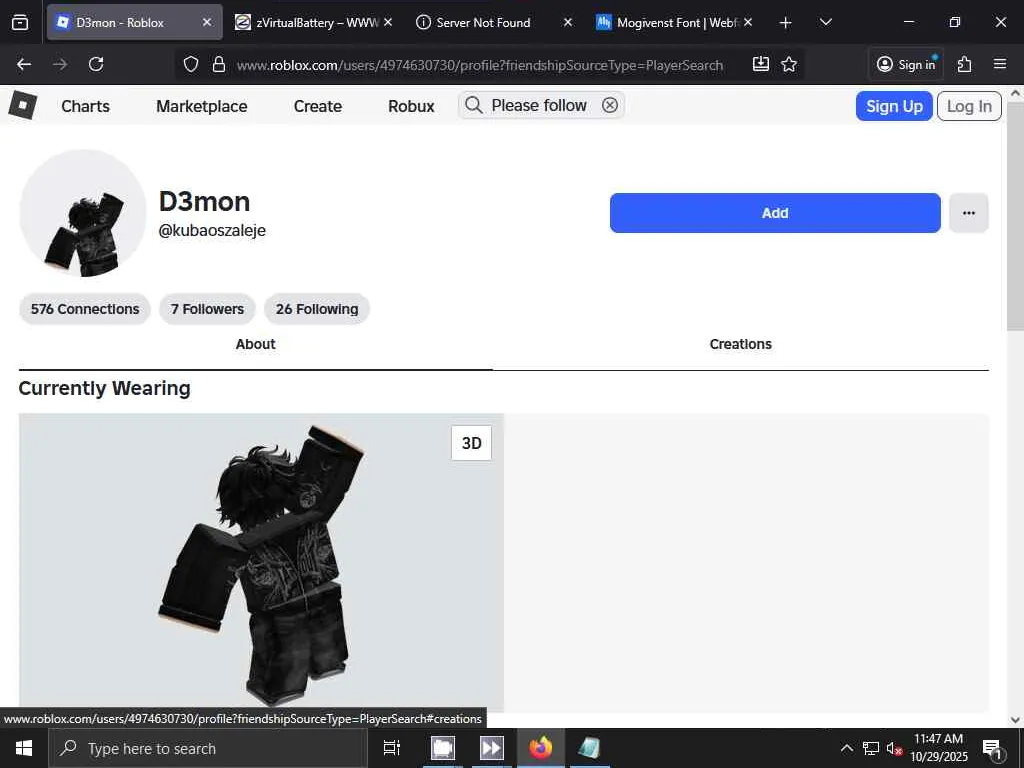
Task: Expand the list all tabs chevron
Action: pos(825,22)
